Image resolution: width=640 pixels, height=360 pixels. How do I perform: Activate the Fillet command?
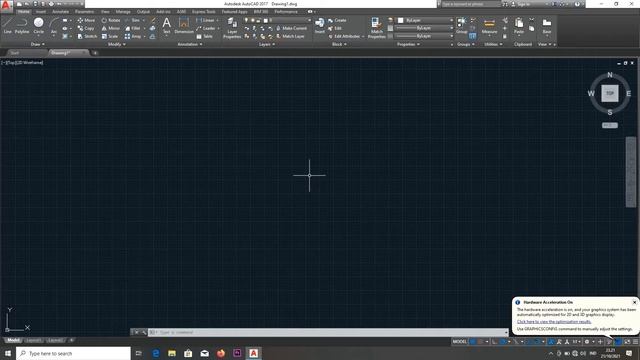point(133,28)
